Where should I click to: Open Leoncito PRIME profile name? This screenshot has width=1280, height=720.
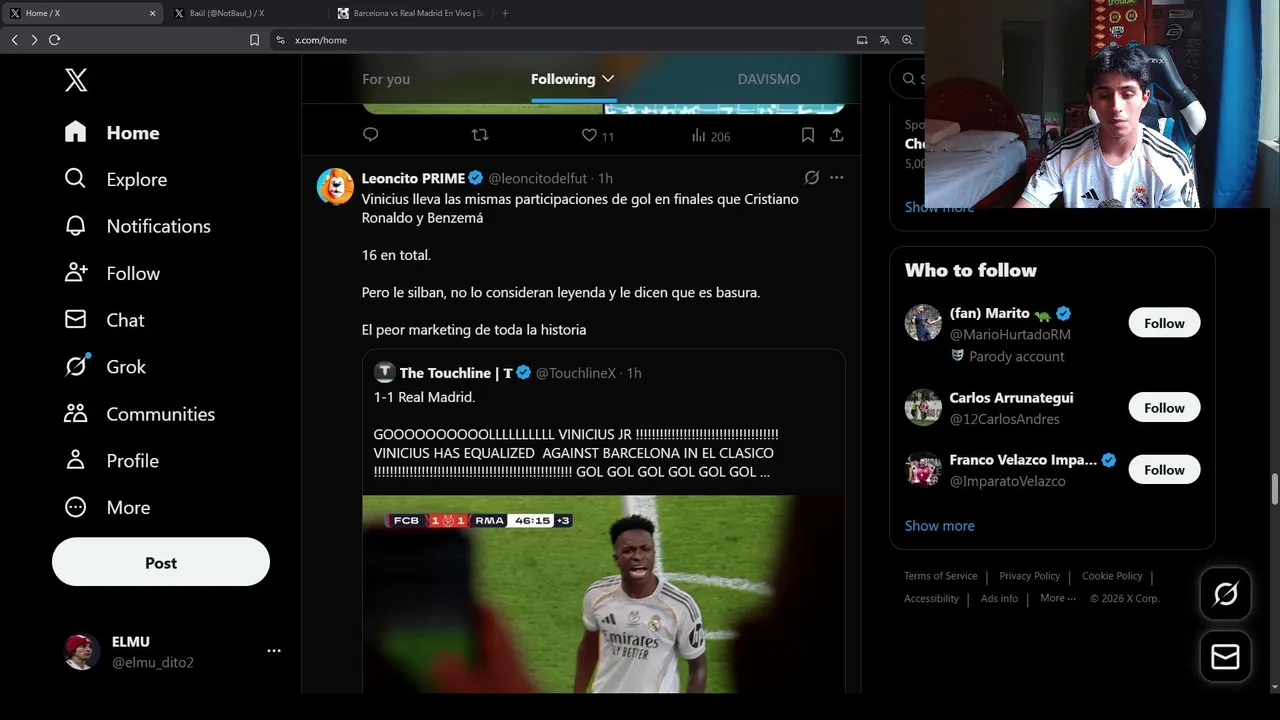pos(413,178)
